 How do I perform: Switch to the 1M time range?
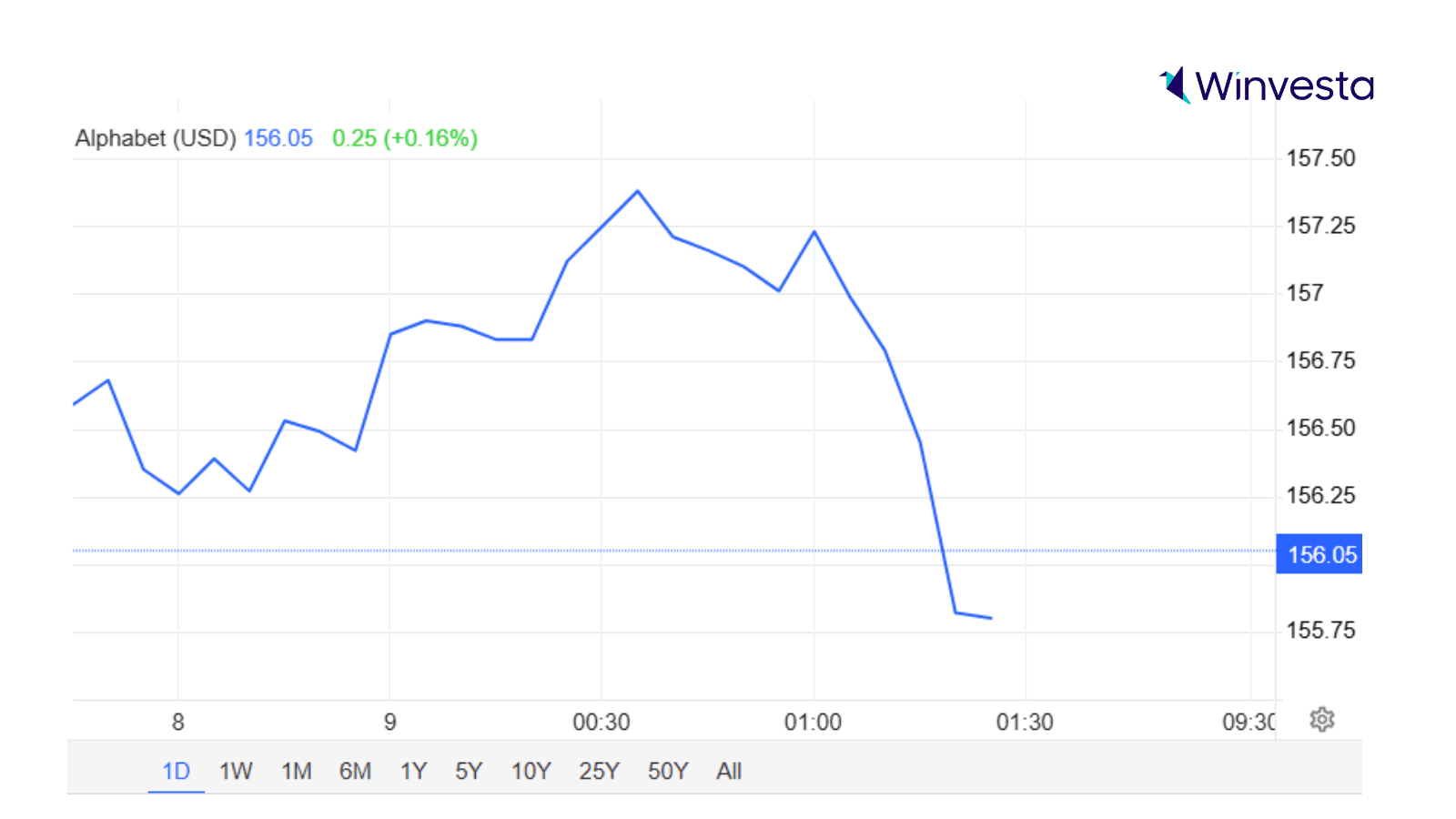click(x=296, y=772)
